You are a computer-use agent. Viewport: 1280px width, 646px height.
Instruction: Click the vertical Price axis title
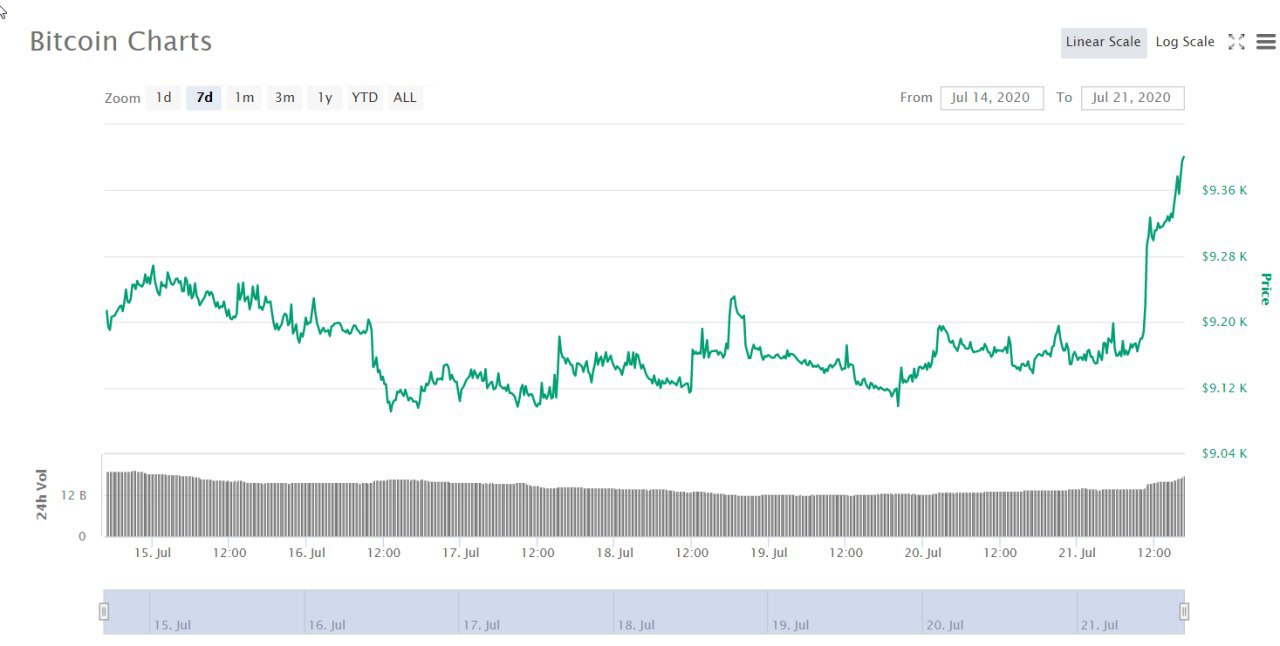point(1265,289)
